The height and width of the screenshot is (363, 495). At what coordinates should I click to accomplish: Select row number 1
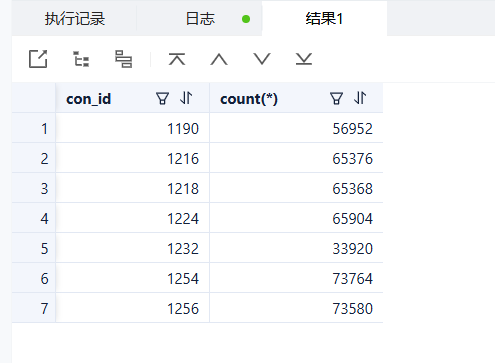click(x=34, y=128)
